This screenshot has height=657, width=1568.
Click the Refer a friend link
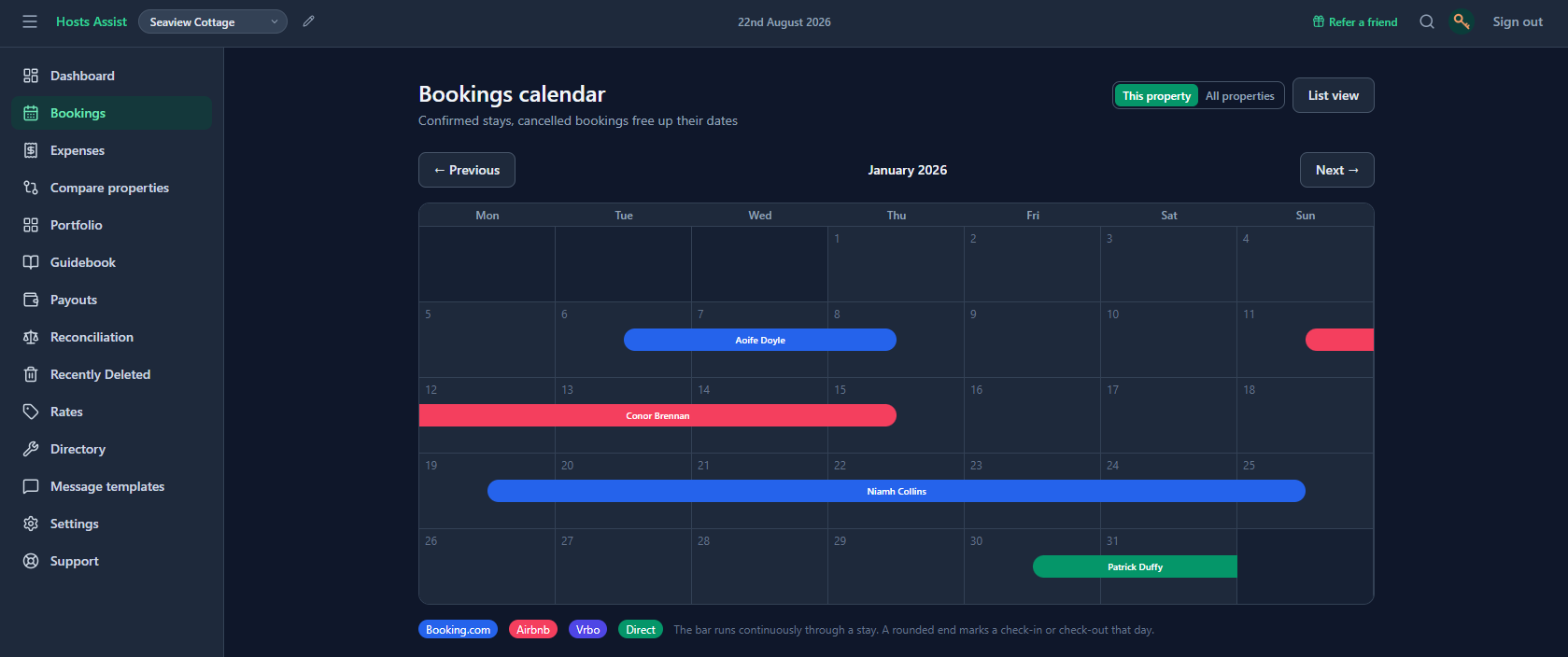(1355, 21)
